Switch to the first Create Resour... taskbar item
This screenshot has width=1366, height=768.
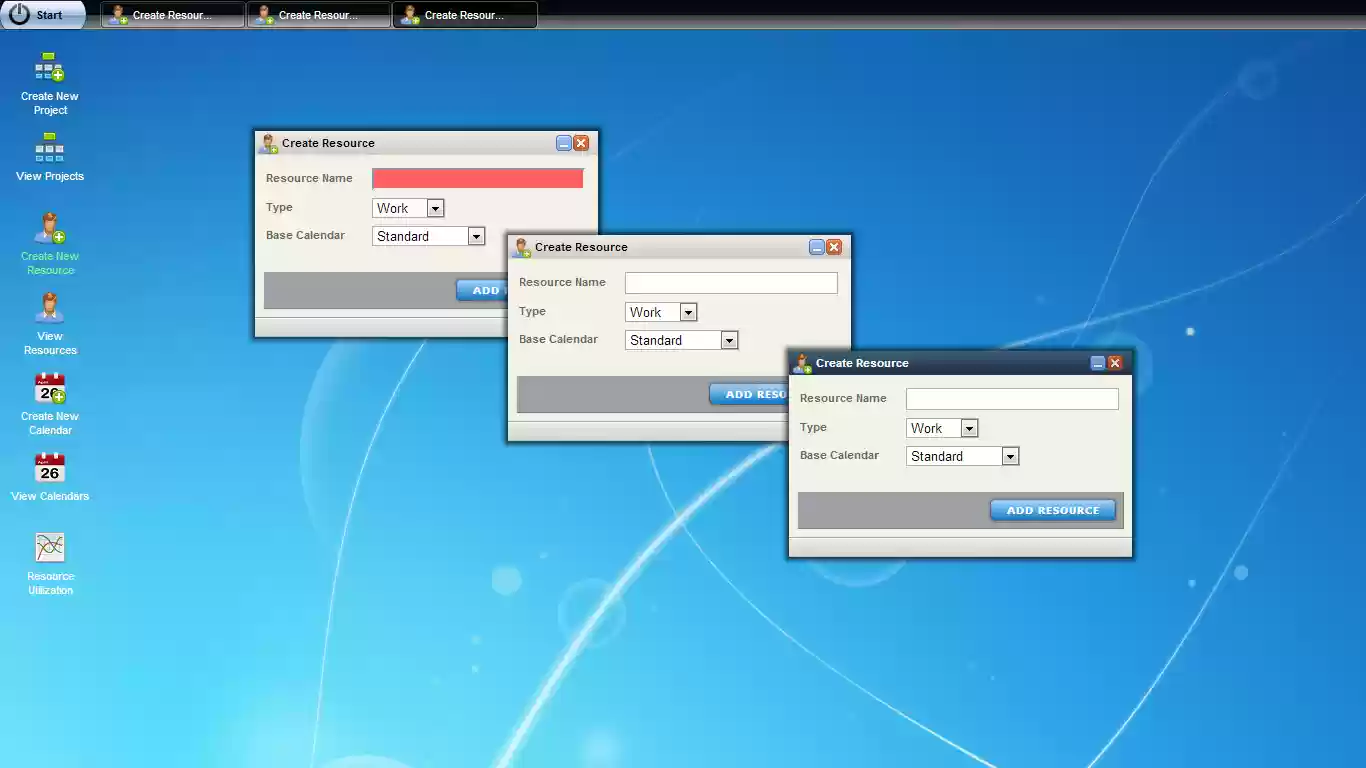(172, 14)
